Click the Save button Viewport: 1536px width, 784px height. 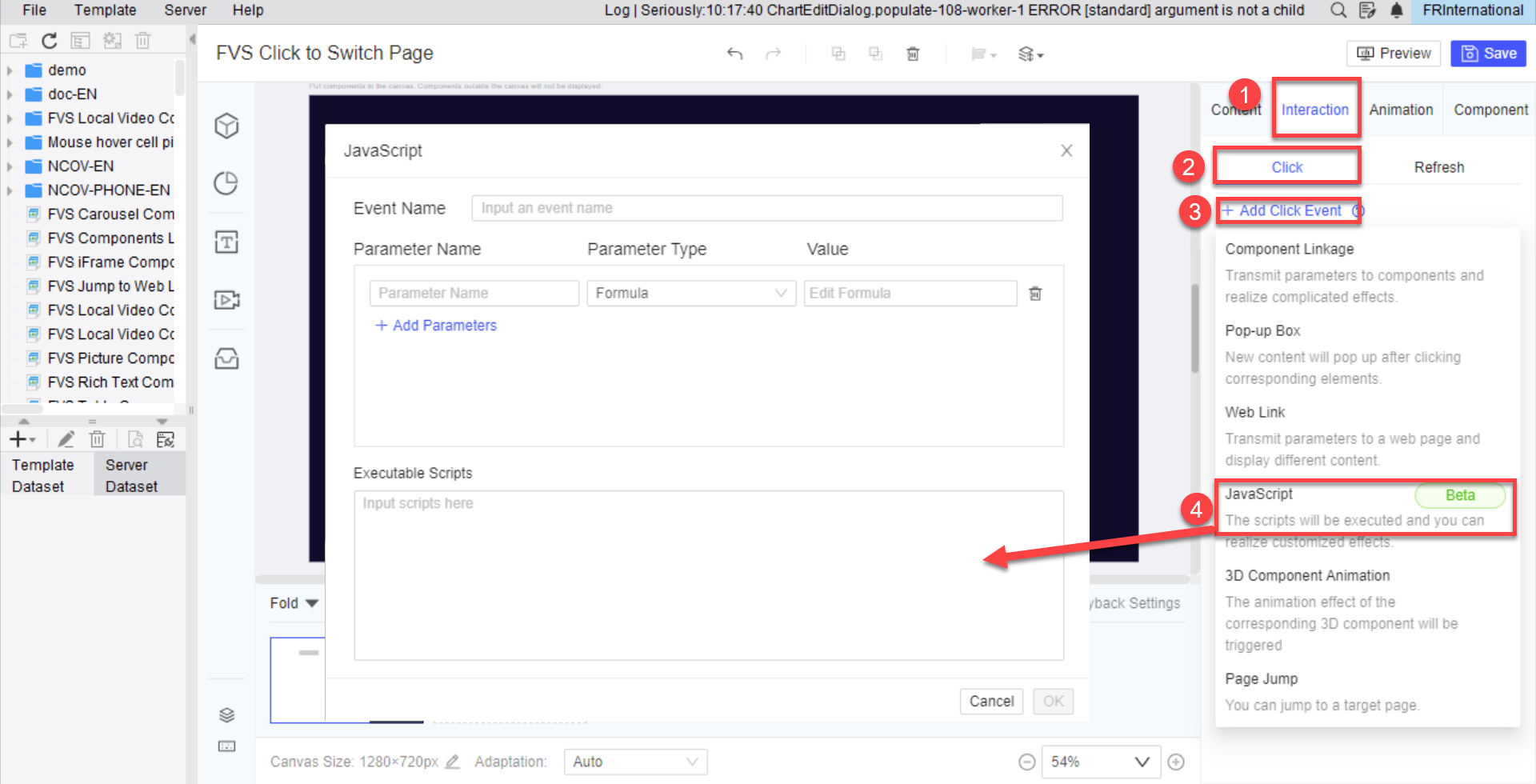coord(1488,53)
